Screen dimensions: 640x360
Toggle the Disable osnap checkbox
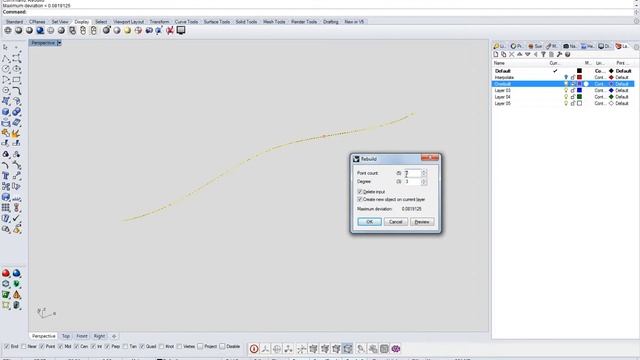[222, 346]
